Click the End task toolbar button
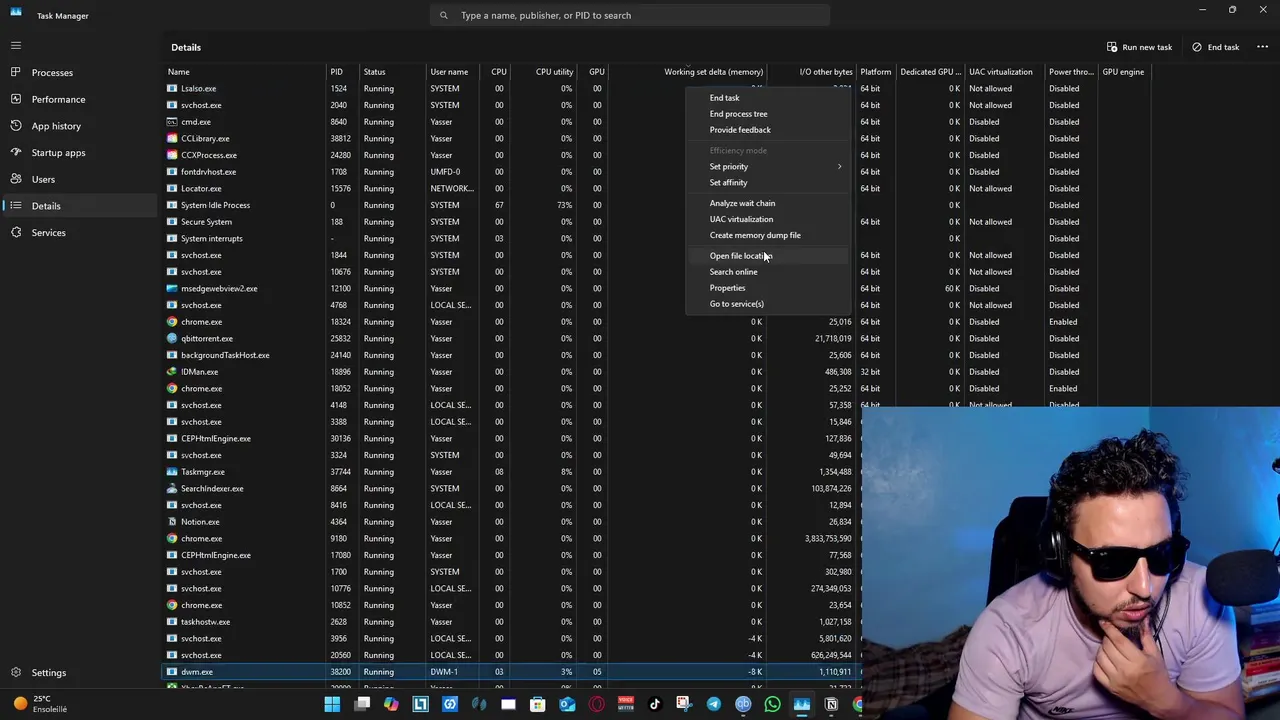Image resolution: width=1280 pixels, height=720 pixels. point(1215,47)
